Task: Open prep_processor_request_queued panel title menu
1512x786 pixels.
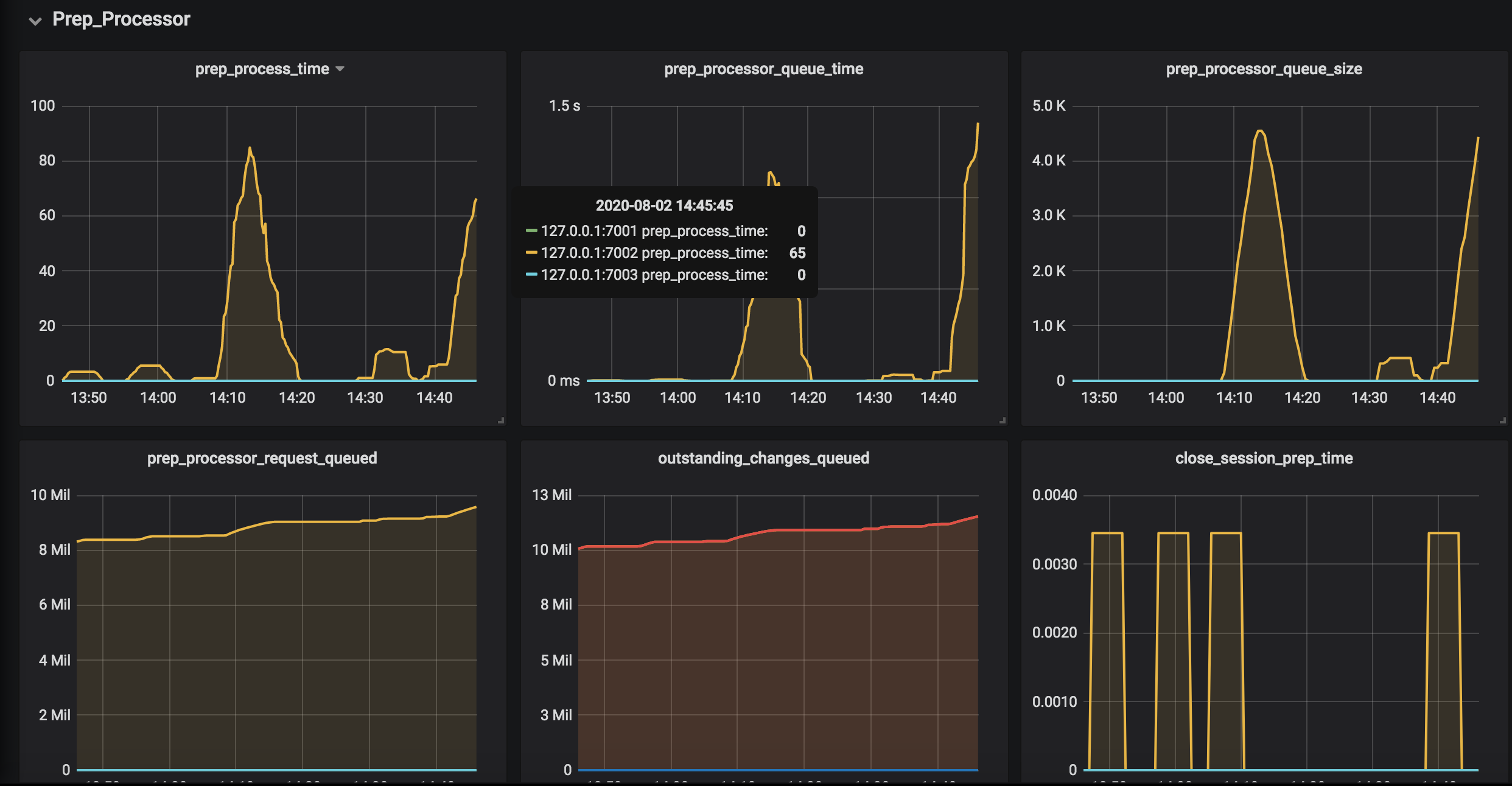Action: tap(262, 458)
